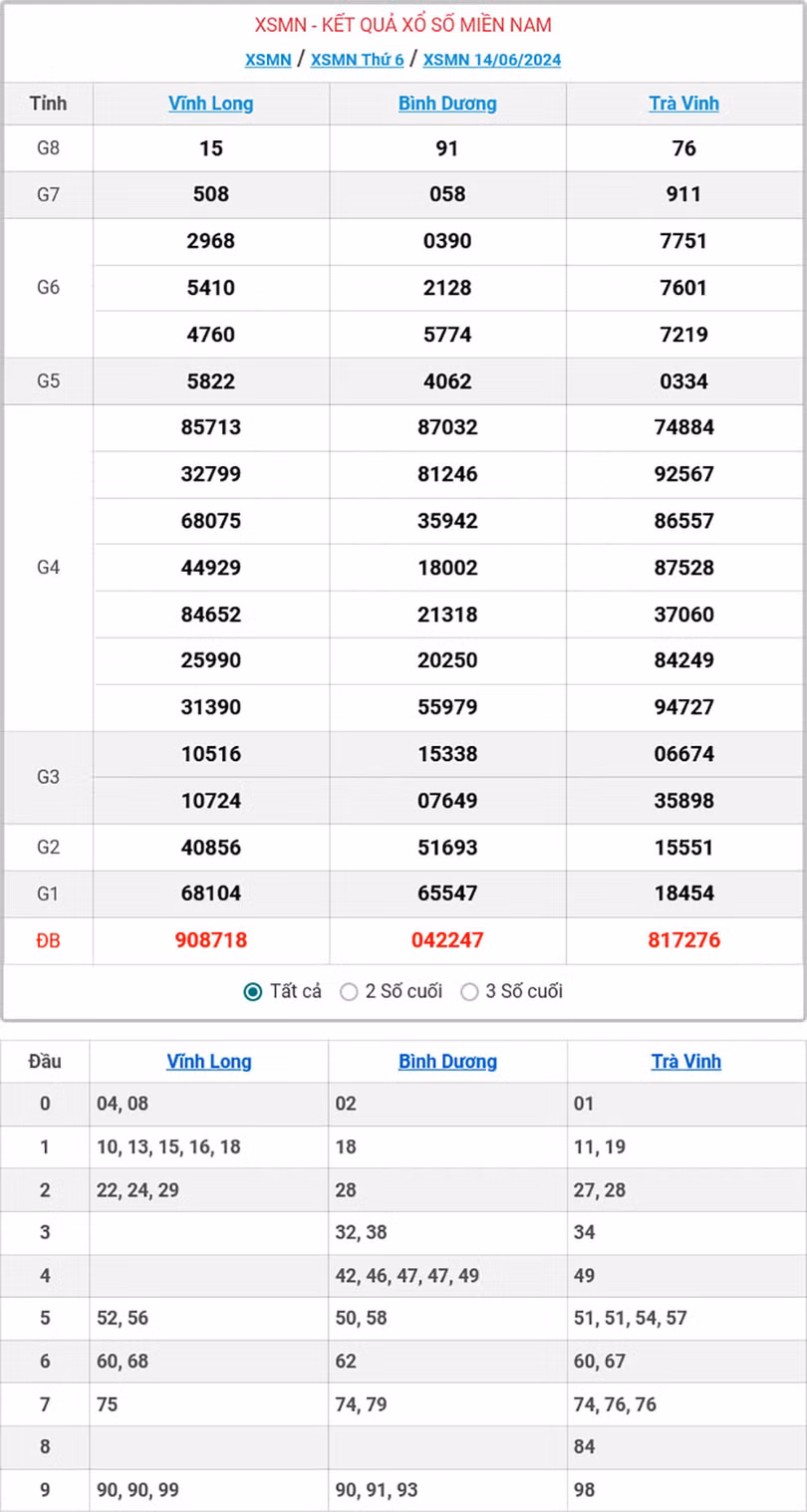Open the Trà Vinh column header link
The image size is (807, 1512).
coord(684,103)
